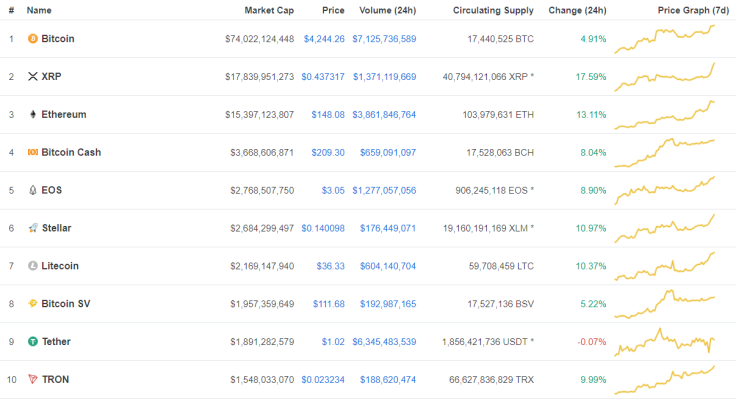This screenshot has height=400, width=736.
Task: Open the Ethereum 7-day price graph
Action: [x=665, y=115]
